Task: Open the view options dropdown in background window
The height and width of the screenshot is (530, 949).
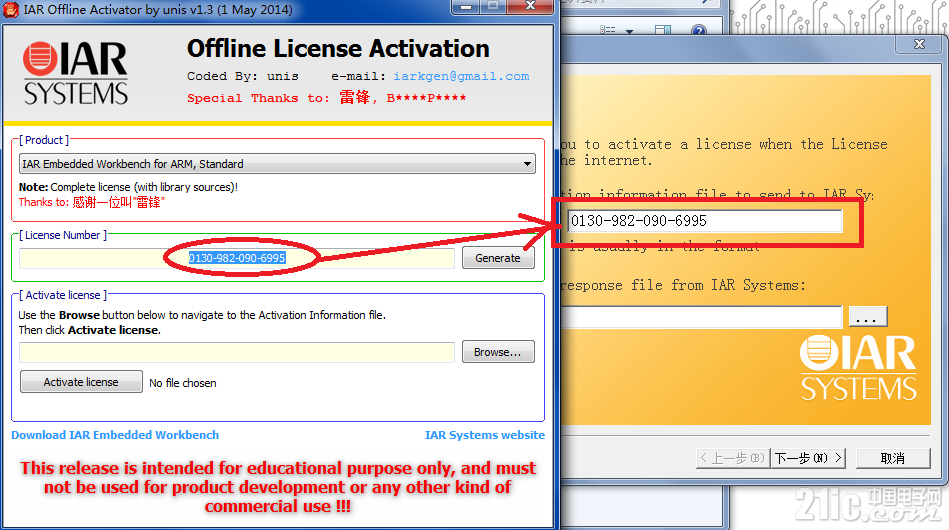Action: click(x=629, y=31)
